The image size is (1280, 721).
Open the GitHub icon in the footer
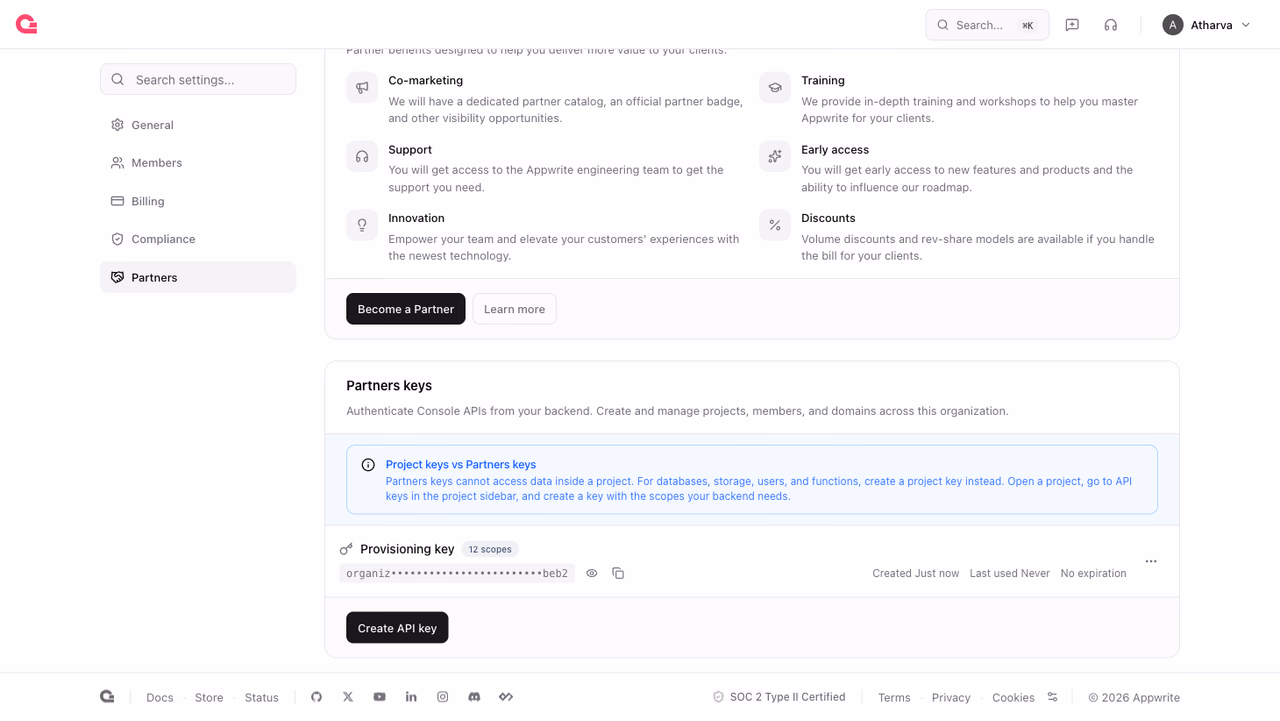pyautogui.click(x=316, y=697)
